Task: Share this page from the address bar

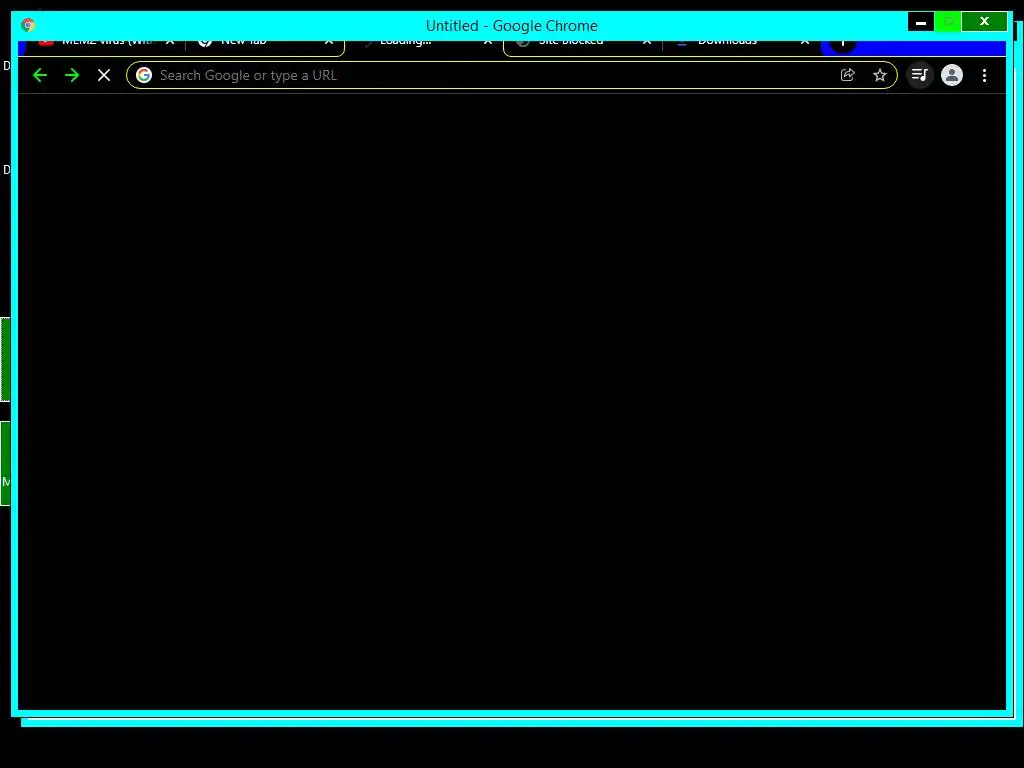Action: tap(848, 75)
